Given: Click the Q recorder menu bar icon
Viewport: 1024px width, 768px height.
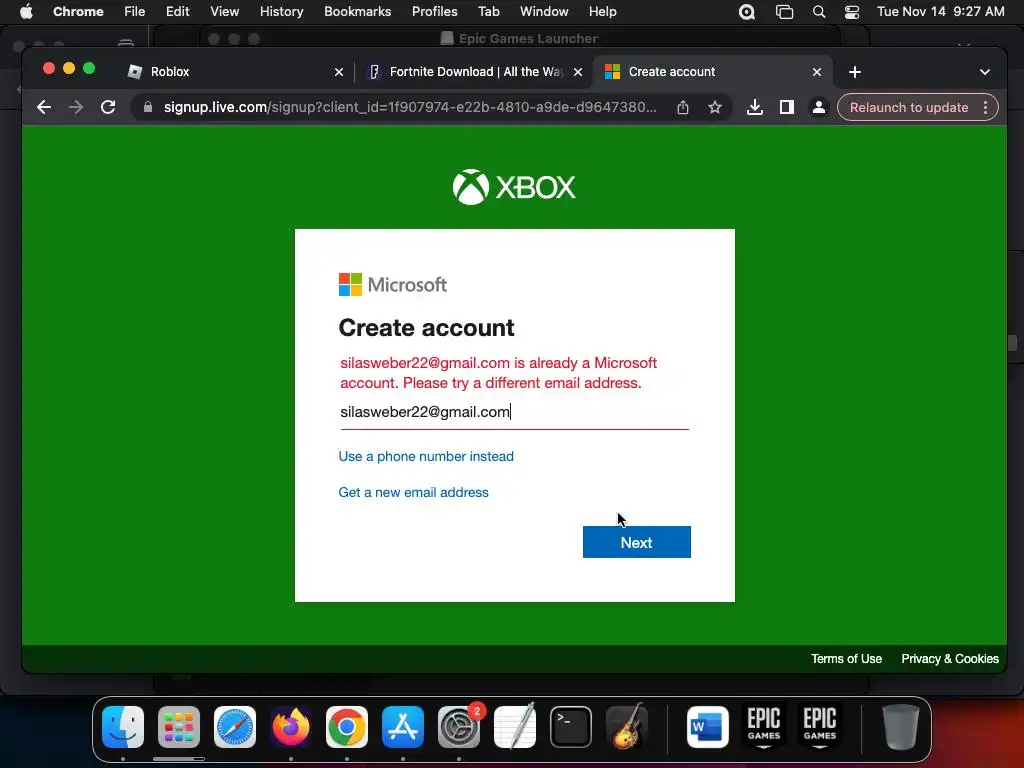Looking at the screenshot, I should click(747, 12).
